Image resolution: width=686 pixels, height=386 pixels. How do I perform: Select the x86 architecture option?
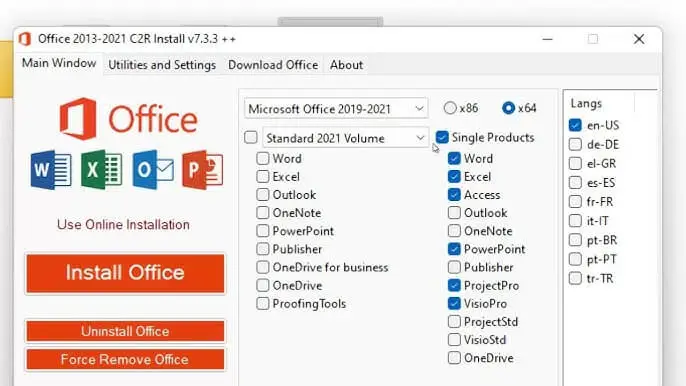point(450,108)
